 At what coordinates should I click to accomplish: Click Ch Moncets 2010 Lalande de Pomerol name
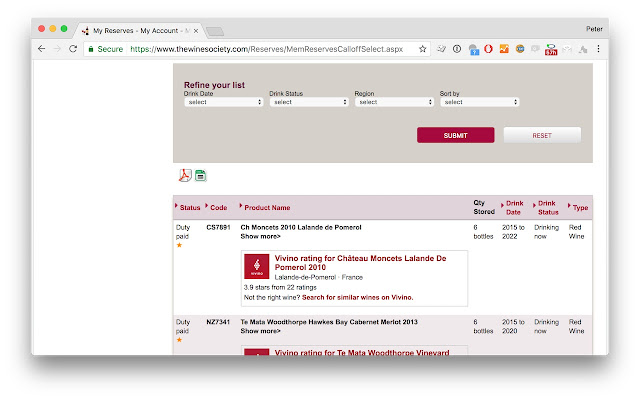coord(301,227)
